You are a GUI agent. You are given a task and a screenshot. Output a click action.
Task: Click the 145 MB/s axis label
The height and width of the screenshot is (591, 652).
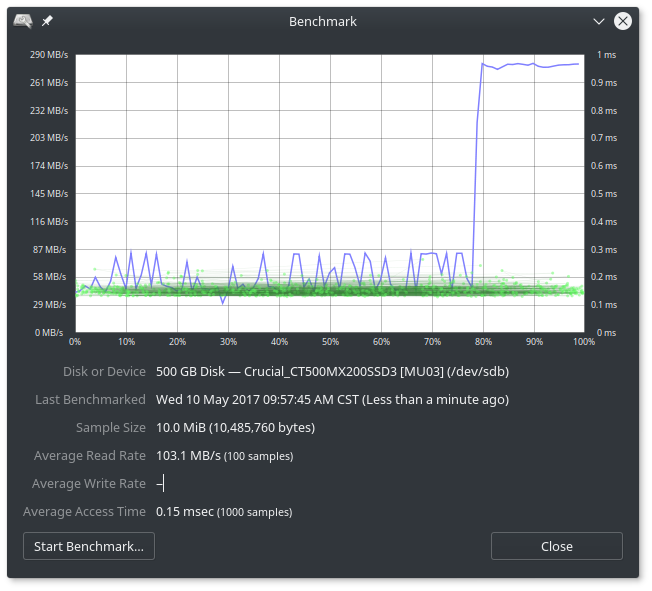click(49, 193)
